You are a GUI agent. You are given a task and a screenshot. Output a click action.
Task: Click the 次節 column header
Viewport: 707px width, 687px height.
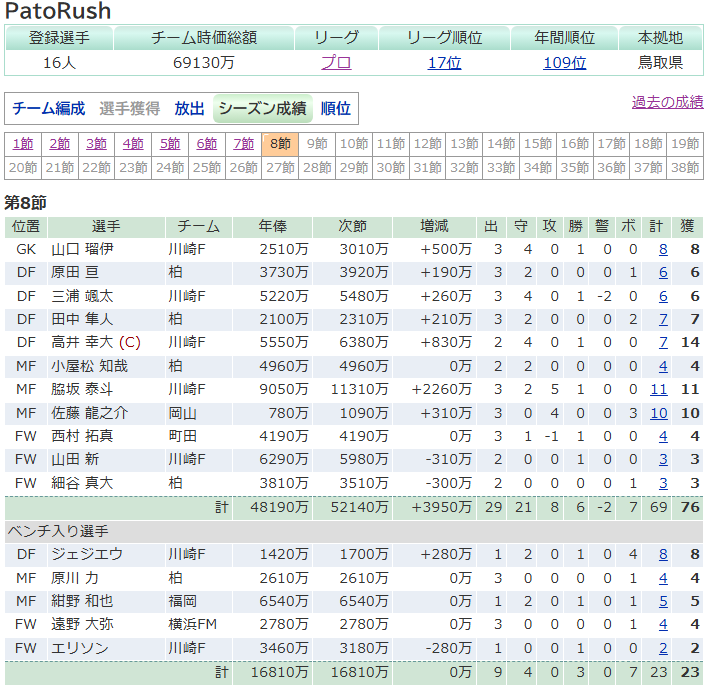click(x=352, y=226)
